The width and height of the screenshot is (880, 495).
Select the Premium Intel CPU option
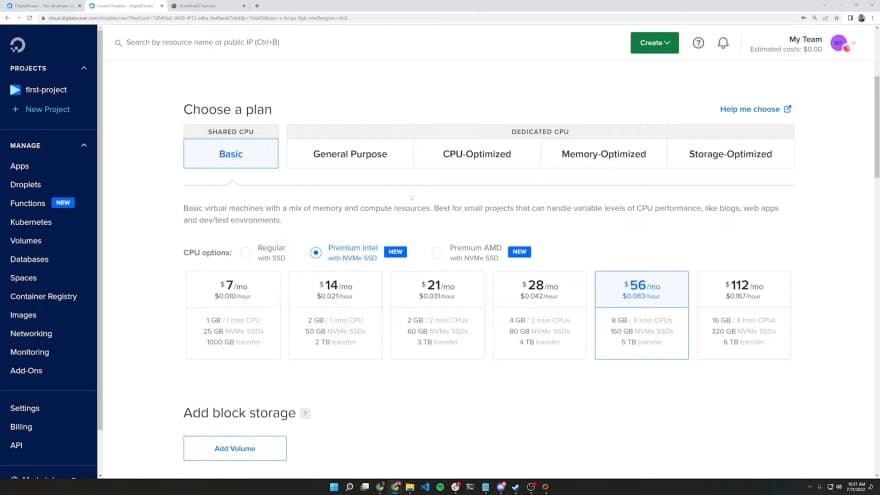315,253
